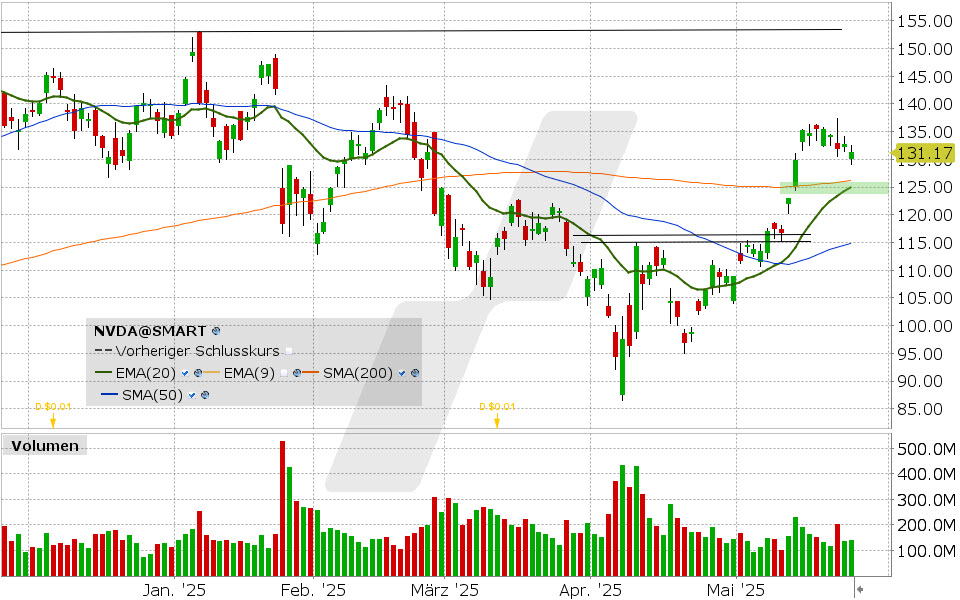
Task: Click the 110.00 price axis label
Action: coord(924,271)
